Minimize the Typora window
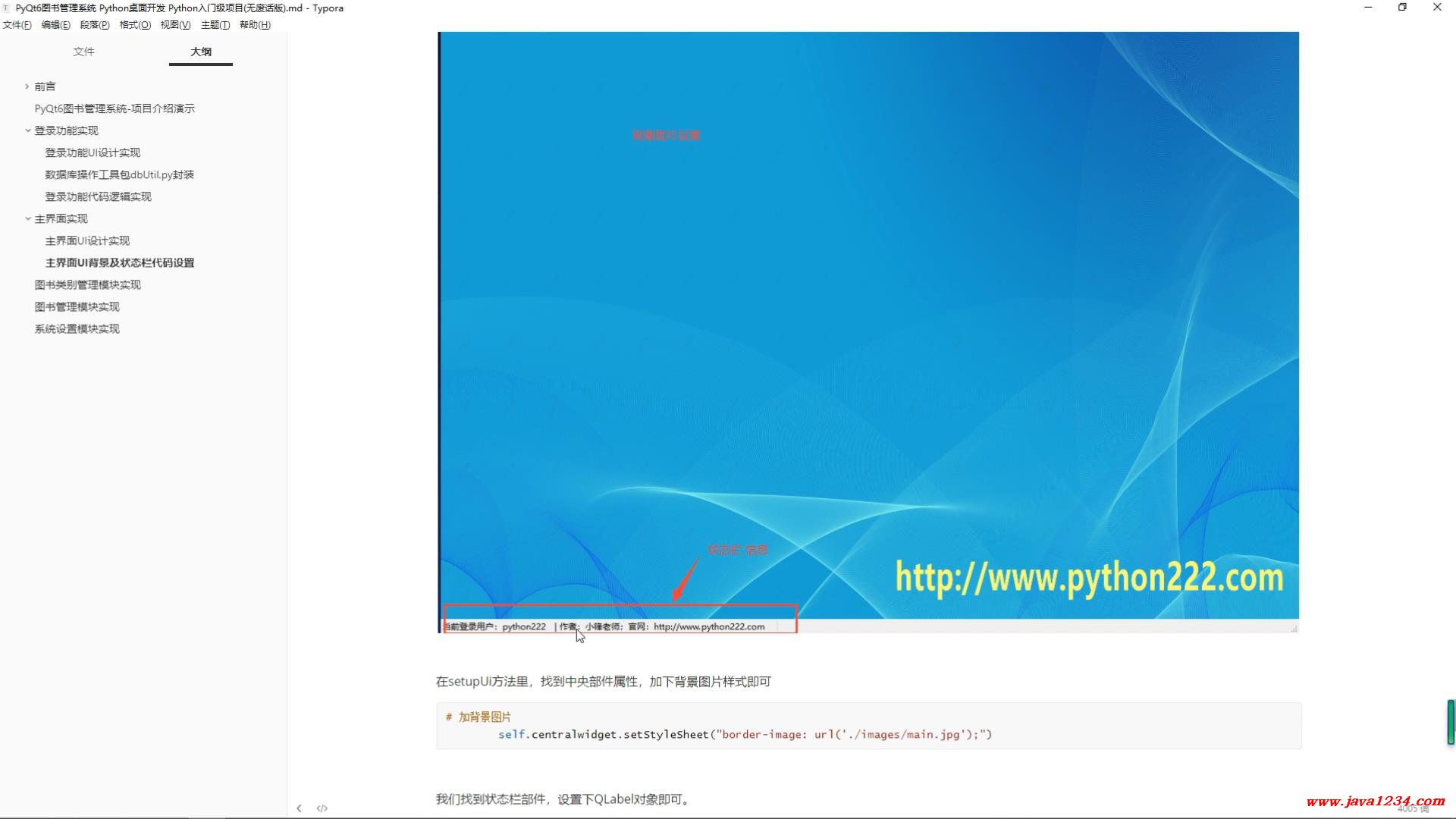Image resolution: width=1456 pixels, height=819 pixels. [1368, 8]
